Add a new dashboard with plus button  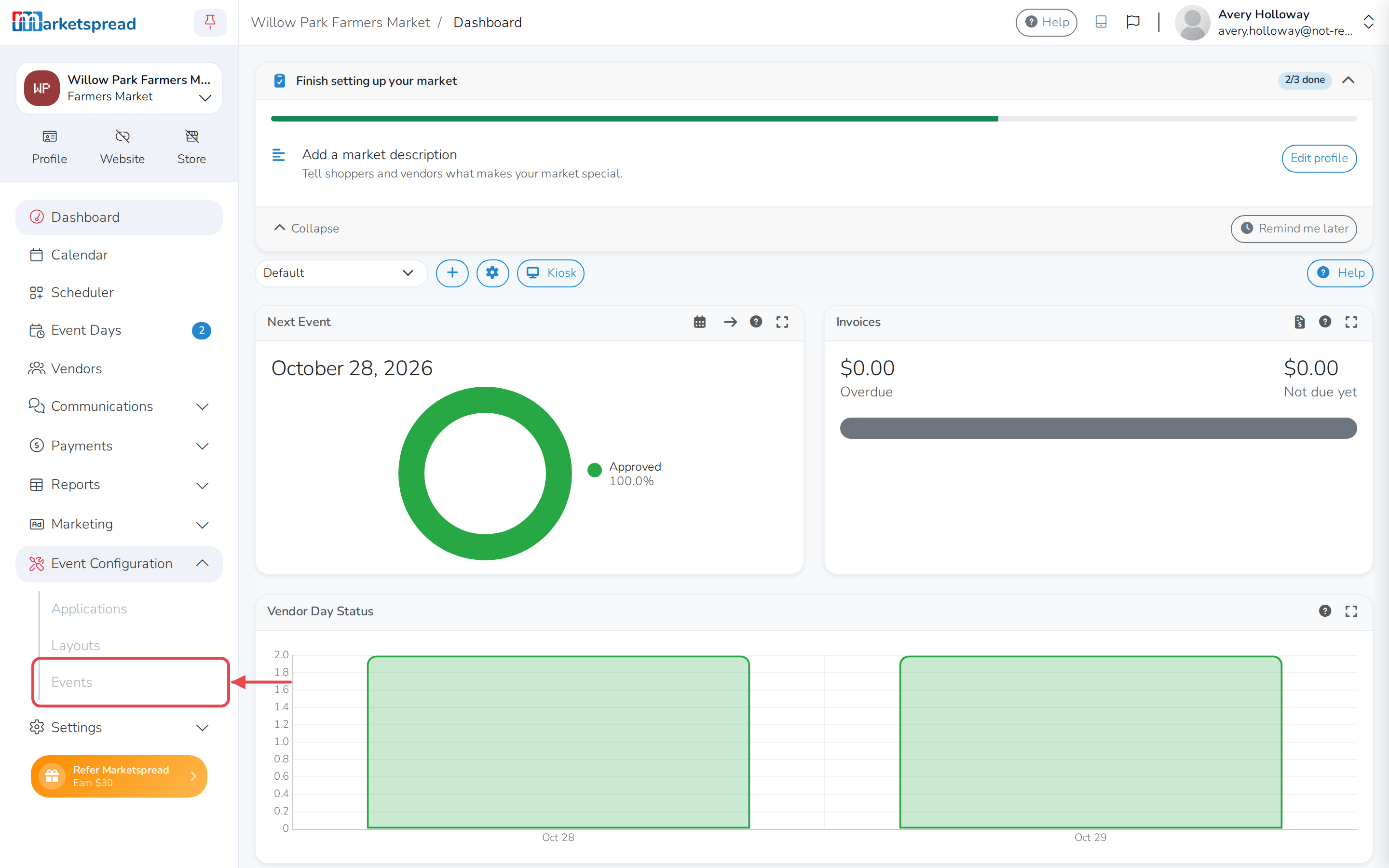452,272
